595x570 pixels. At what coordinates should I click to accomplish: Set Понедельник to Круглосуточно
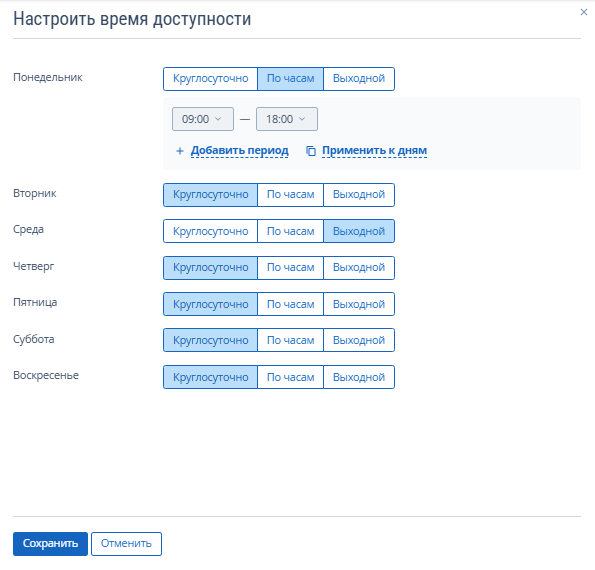[211, 79]
